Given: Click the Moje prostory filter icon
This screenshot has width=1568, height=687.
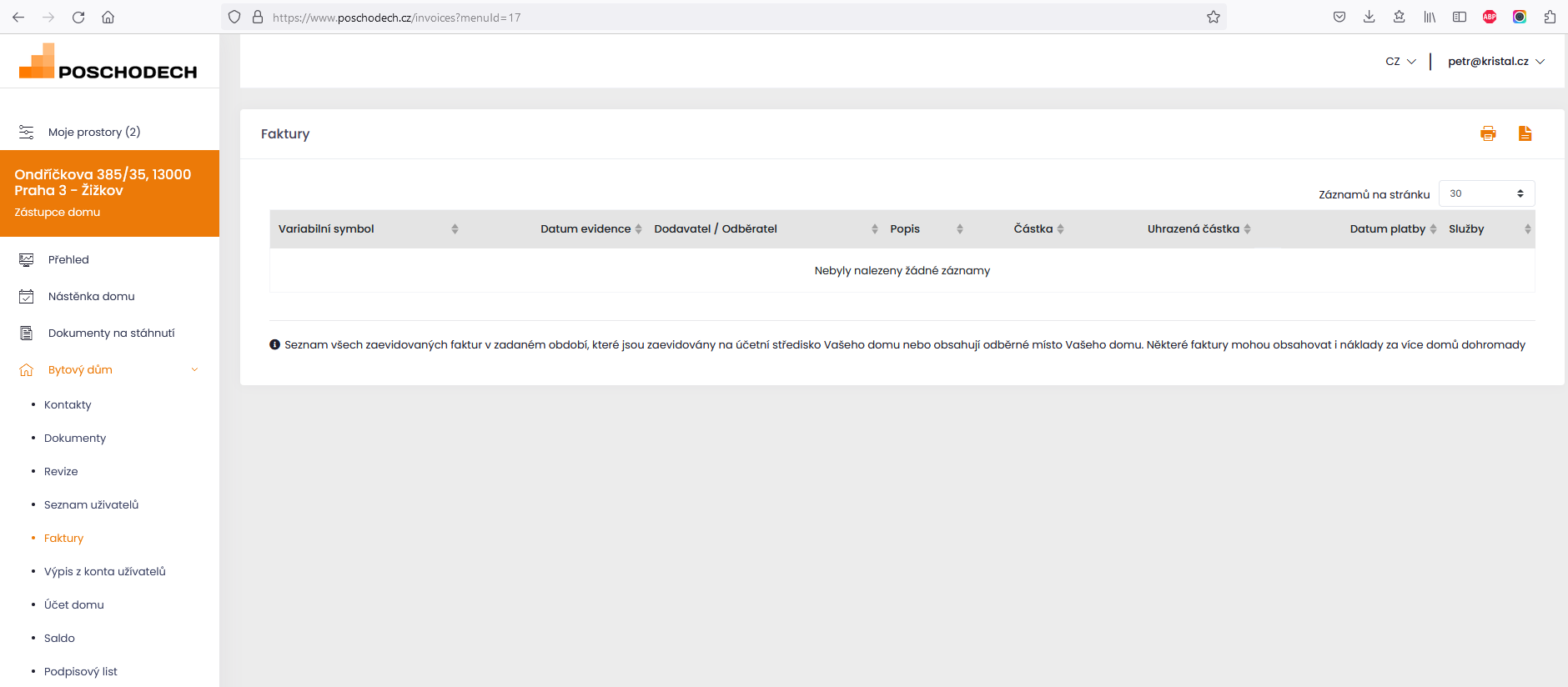Looking at the screenshot, I should [27, 132].
